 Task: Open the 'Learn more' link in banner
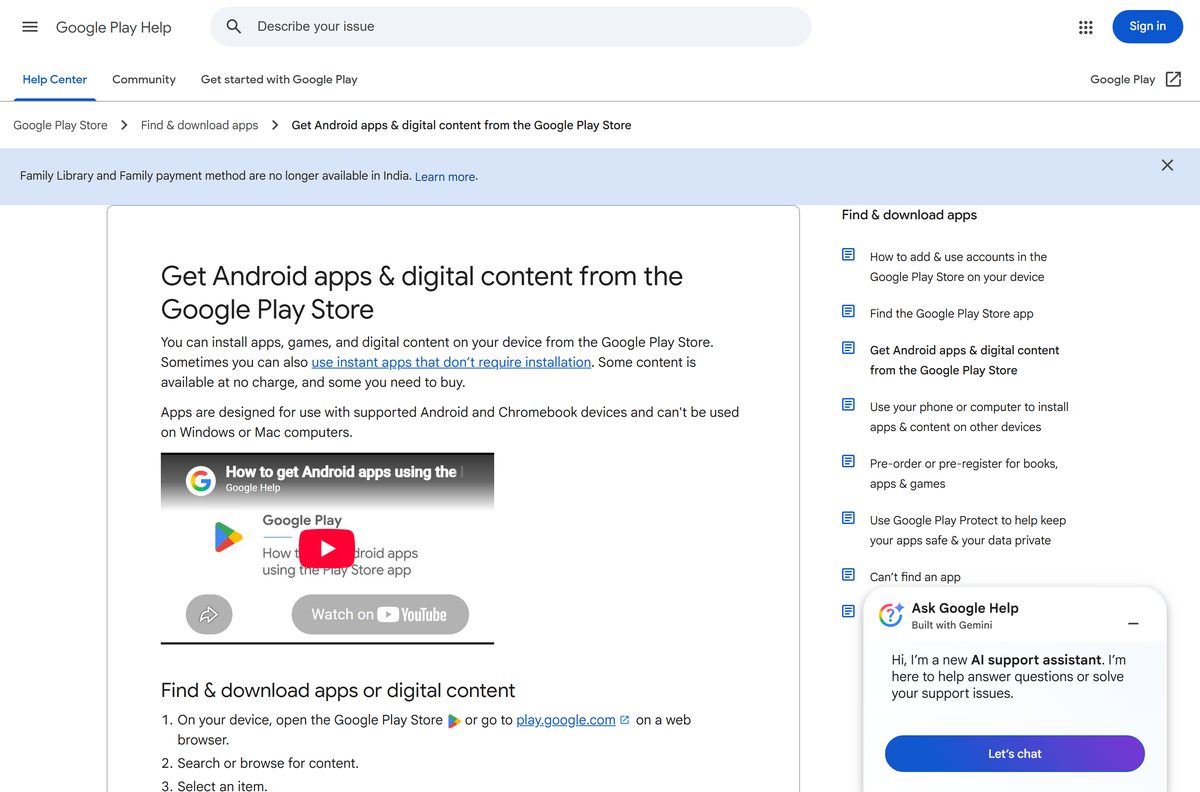point(445,177)
